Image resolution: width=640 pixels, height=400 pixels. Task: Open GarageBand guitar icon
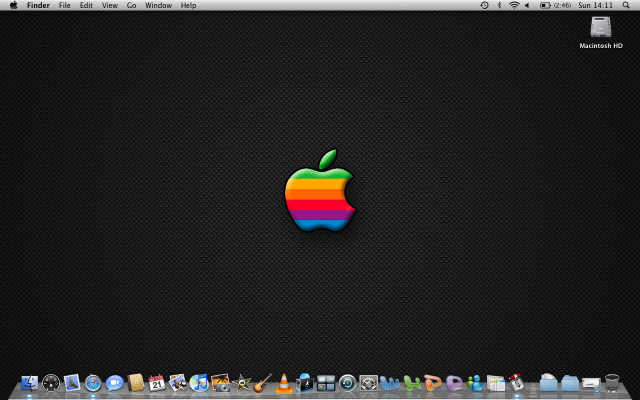pyautogui.click(x=262, y=383)
